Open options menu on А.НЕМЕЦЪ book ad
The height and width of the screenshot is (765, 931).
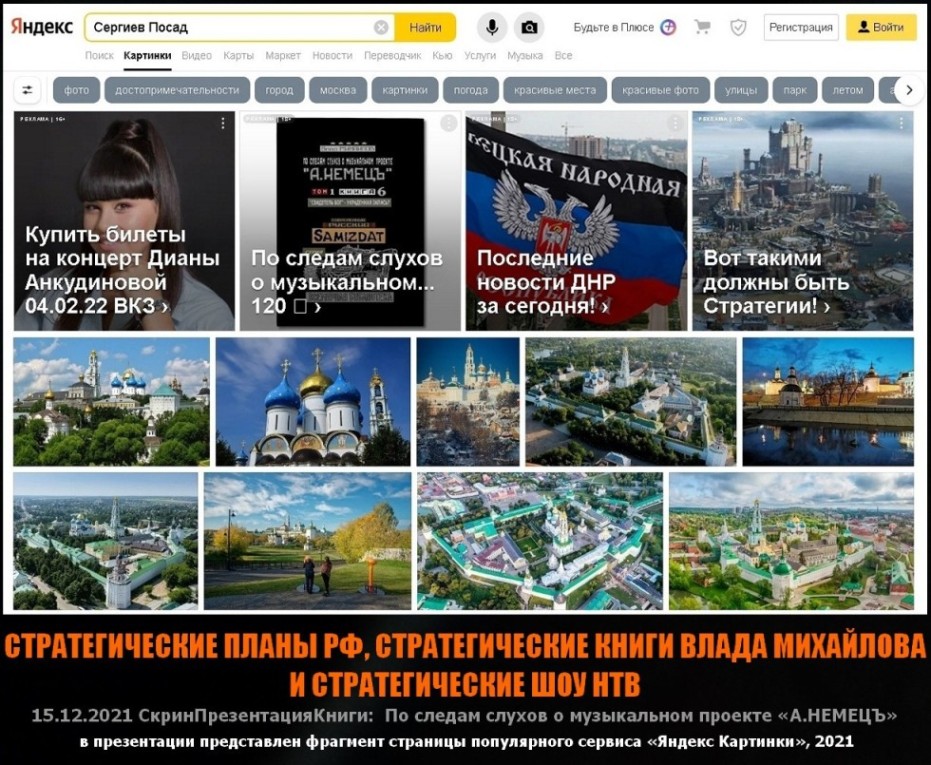(x=448, y=123)
